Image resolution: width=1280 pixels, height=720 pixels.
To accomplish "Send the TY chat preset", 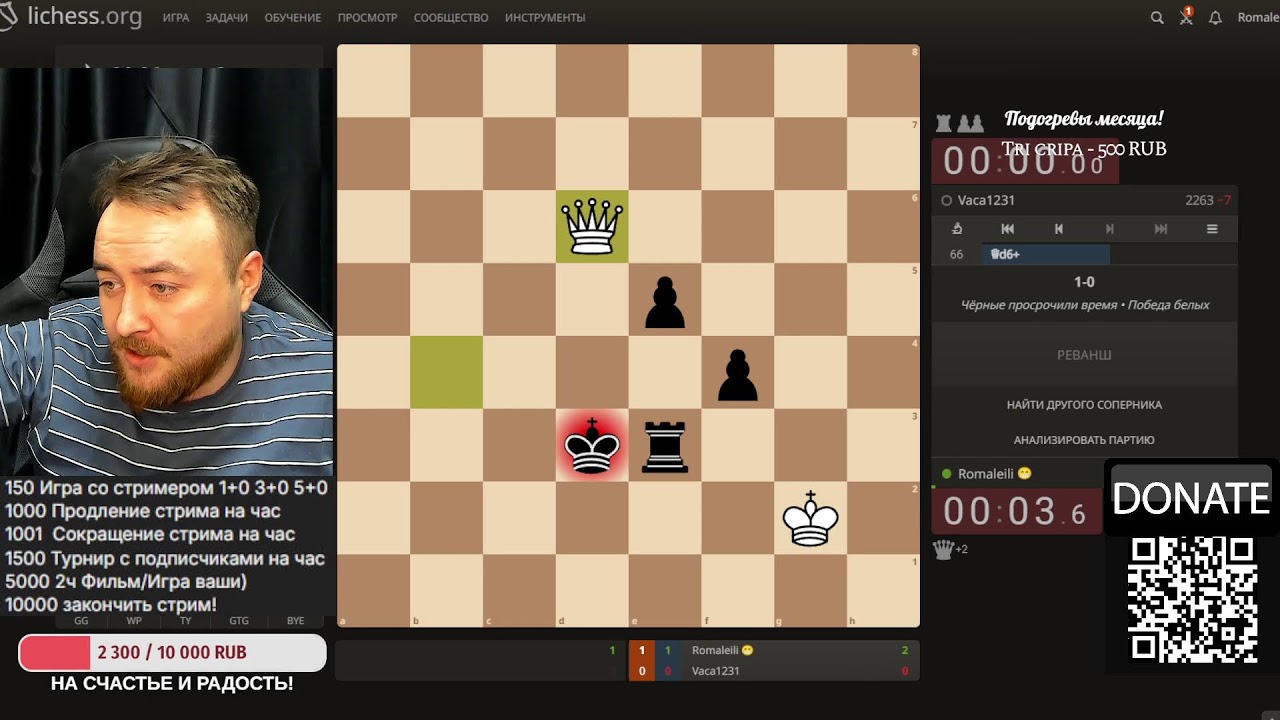I will (186, 621).
